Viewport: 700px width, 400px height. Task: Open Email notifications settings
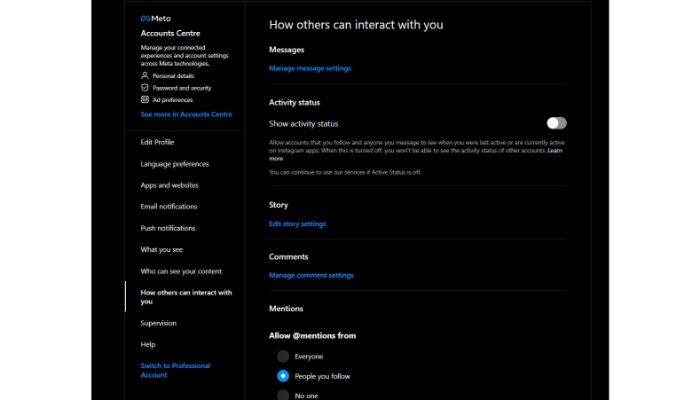(169, 207)
